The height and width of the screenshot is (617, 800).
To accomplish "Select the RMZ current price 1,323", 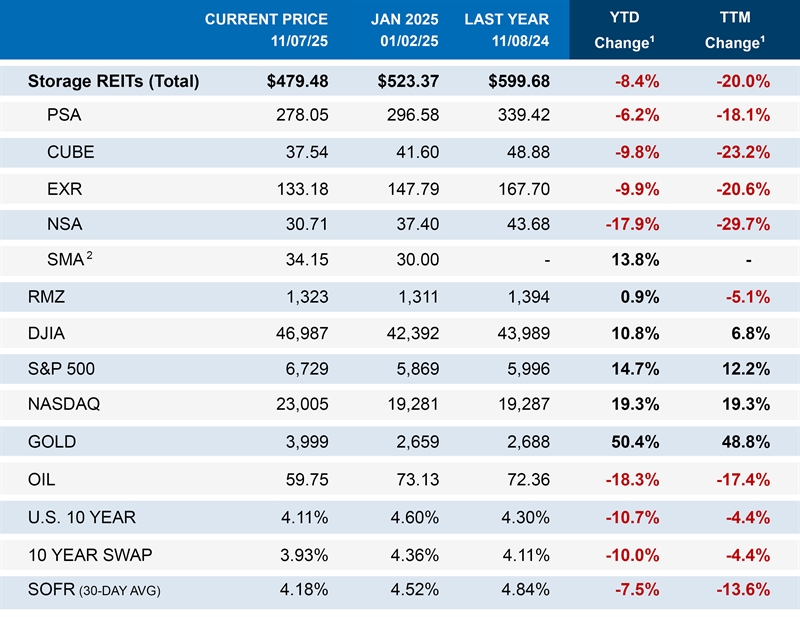I will pos(307,297).
